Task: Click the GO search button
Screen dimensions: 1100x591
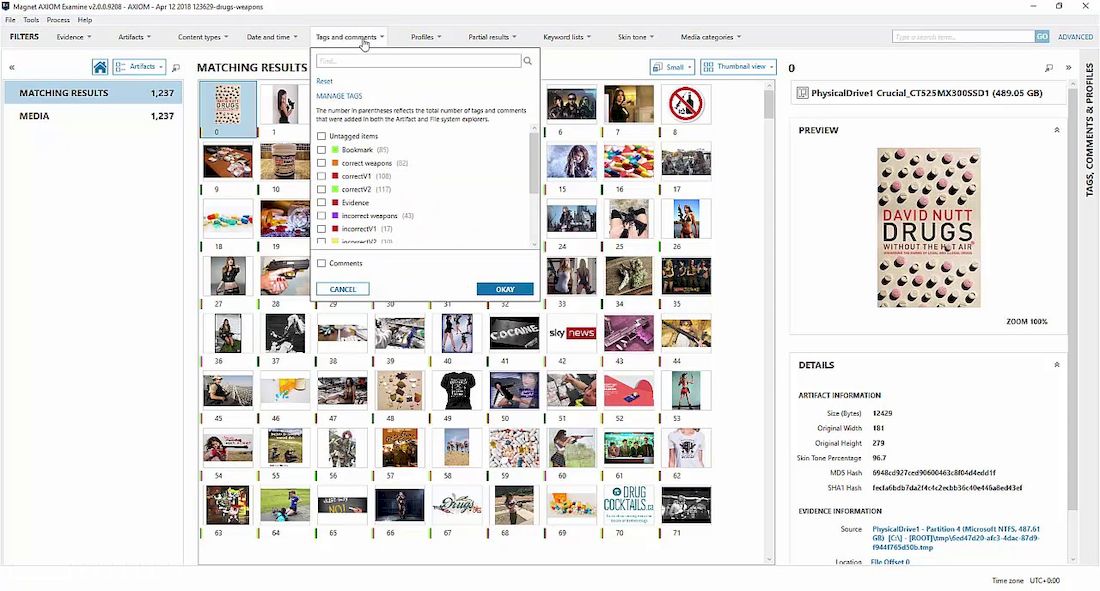Action: pos(1042,36)
